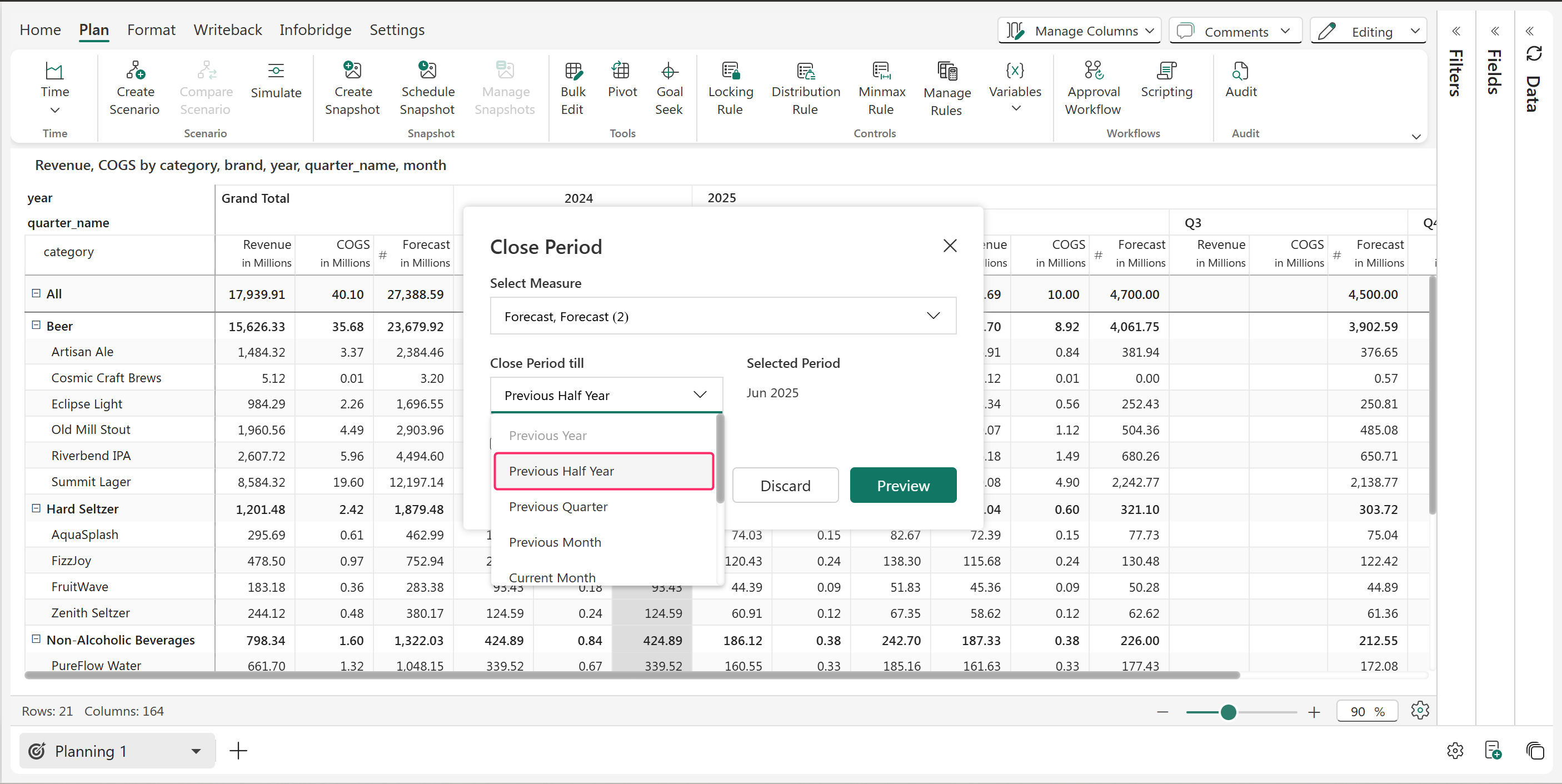Choose Previous Quarter from the list
The image size is (1562, 784).
point(558,507)
